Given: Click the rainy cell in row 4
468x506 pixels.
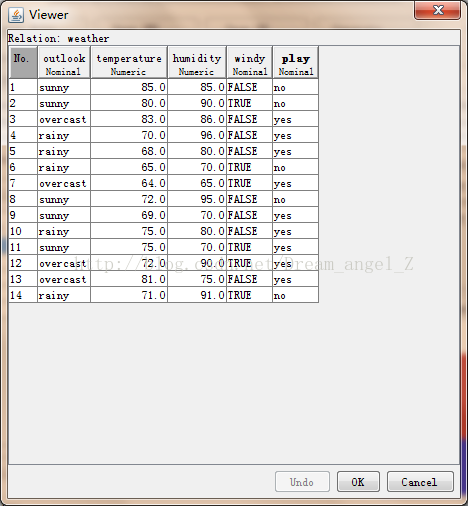Looking at the screenshot, I should 64,135.
